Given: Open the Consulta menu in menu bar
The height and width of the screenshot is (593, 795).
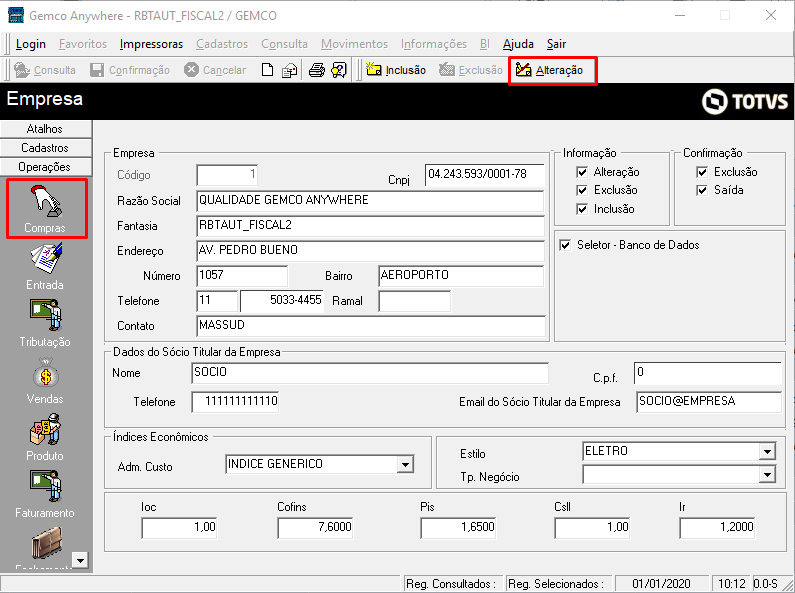Looking at the screenshot, I should click(x=284, y=44).
